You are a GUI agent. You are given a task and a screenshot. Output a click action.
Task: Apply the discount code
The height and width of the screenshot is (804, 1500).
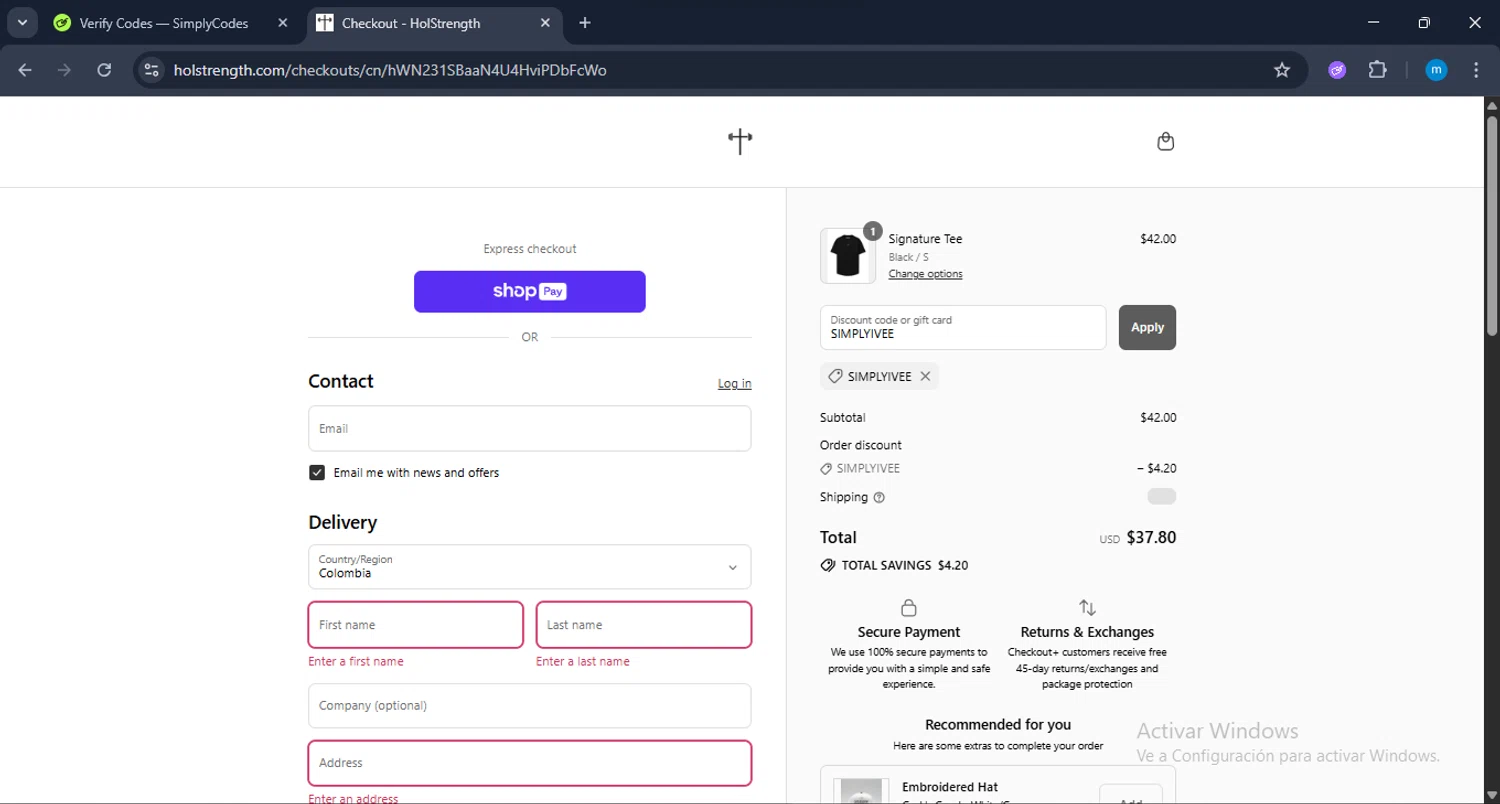click(x=1147, y=327)
